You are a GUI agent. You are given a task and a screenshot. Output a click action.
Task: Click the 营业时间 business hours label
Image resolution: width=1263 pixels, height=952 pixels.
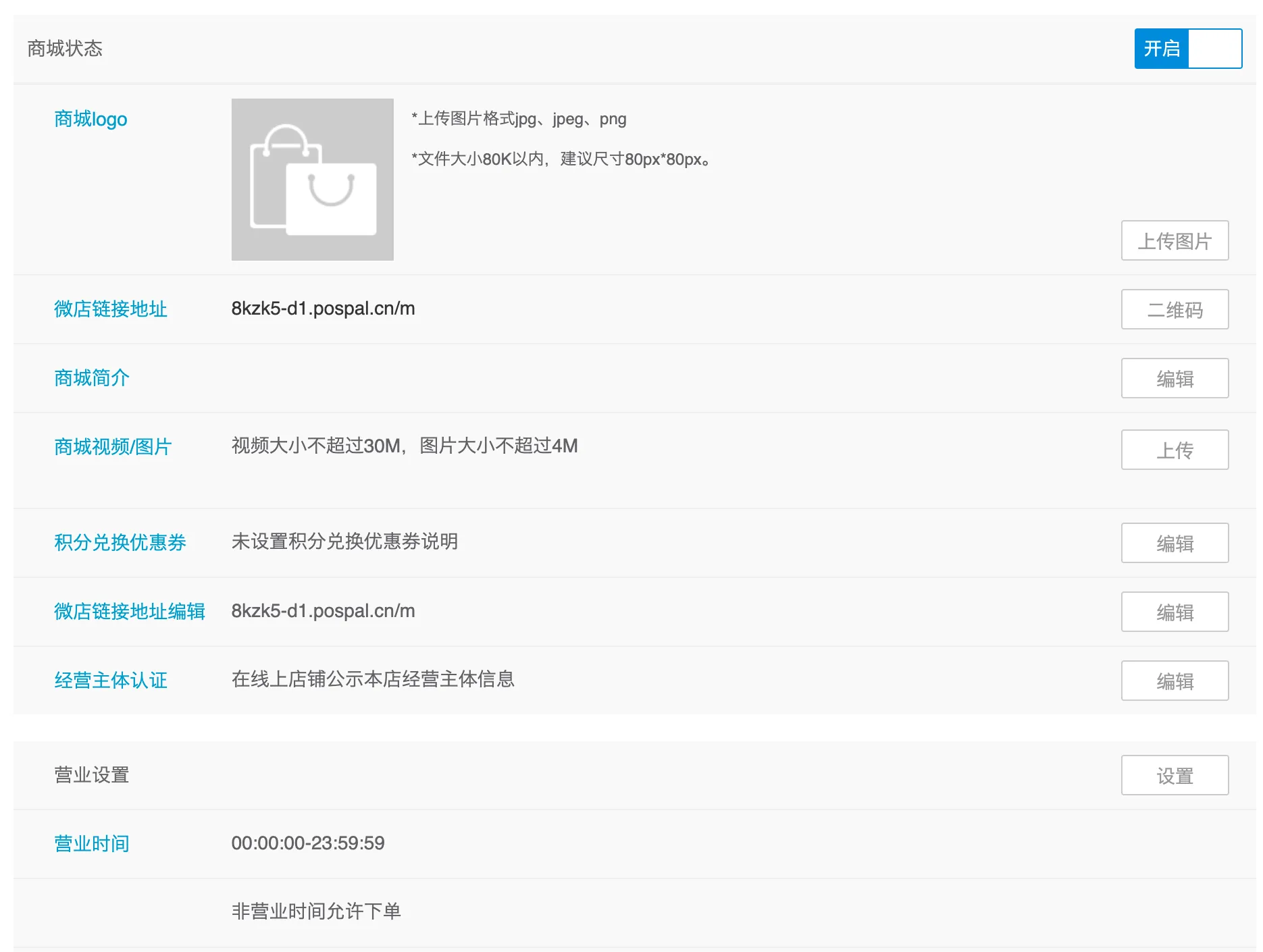point(91,843)
